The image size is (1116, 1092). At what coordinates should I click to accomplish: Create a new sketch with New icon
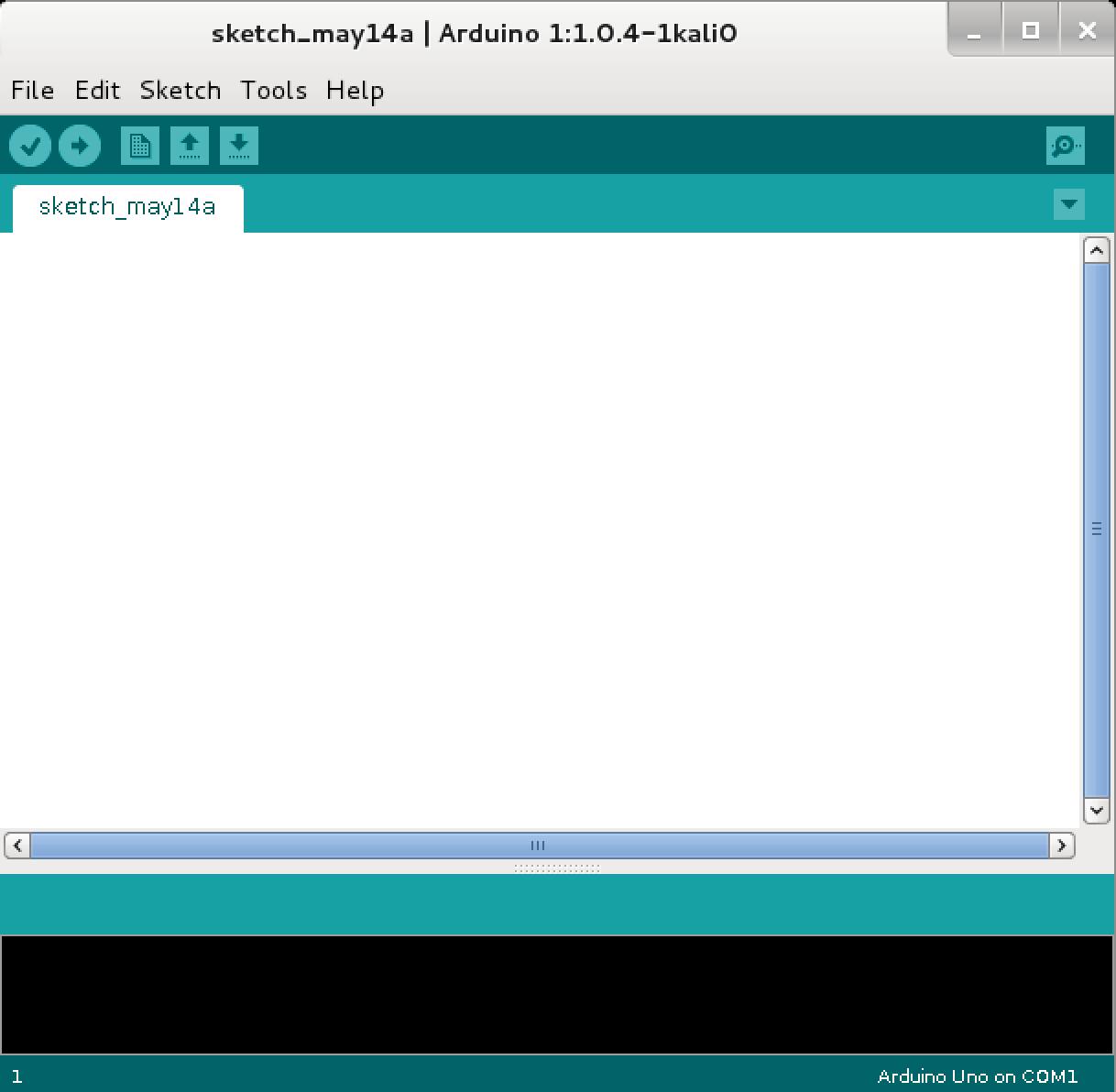coord(140,146)
